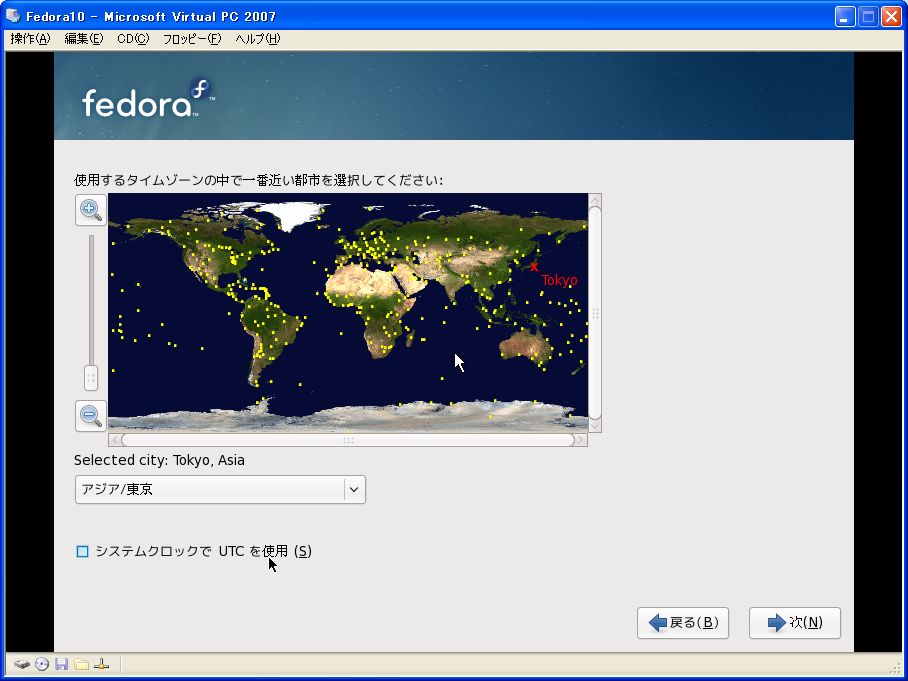Image resolution: width=908 pixels, height=681 pixels.
Task: Open the フロッピー(F) menu
Action: coord(192,39)
